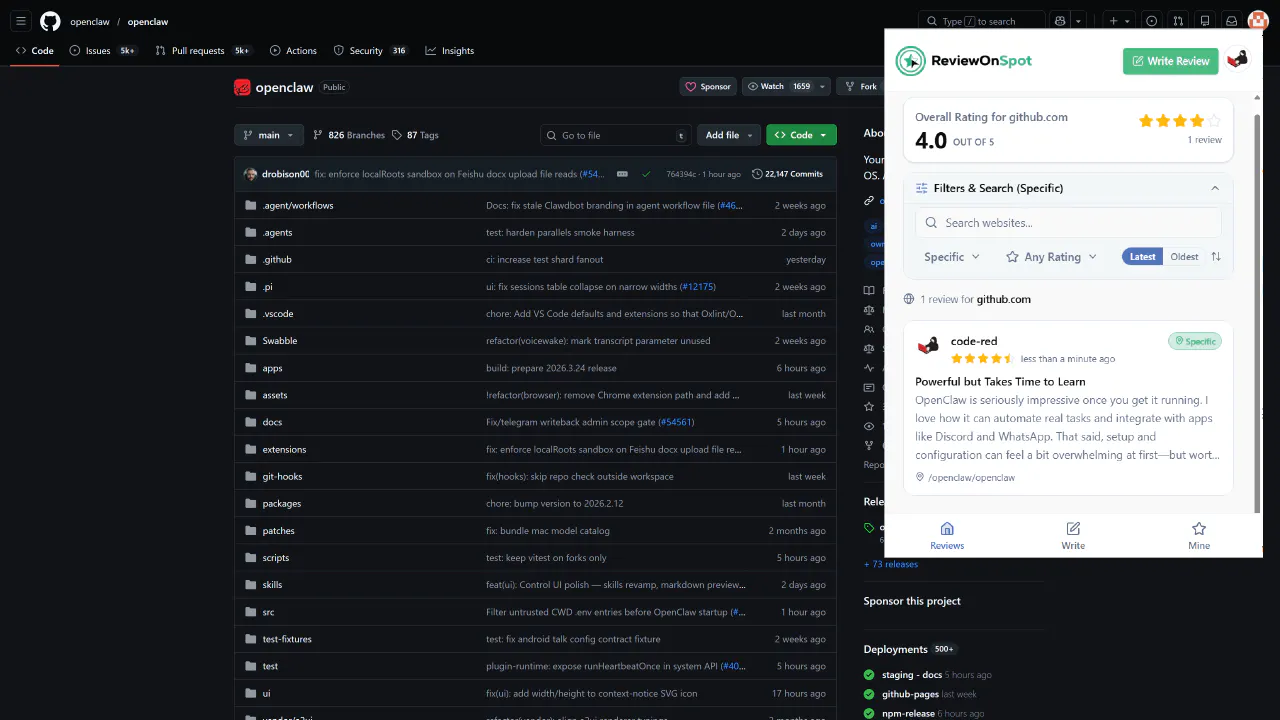Open the Copilot dropdown arrow in header
The image size is (1280, 720).
(1078, 21)
